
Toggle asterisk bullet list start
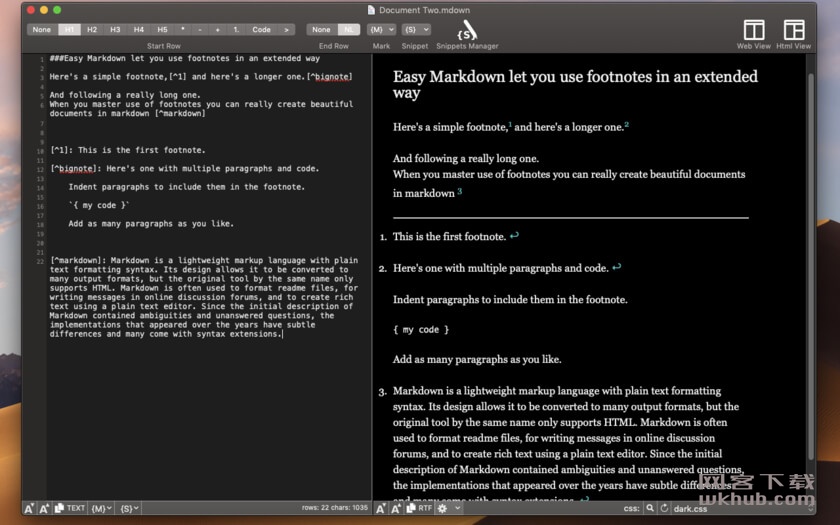183,29
